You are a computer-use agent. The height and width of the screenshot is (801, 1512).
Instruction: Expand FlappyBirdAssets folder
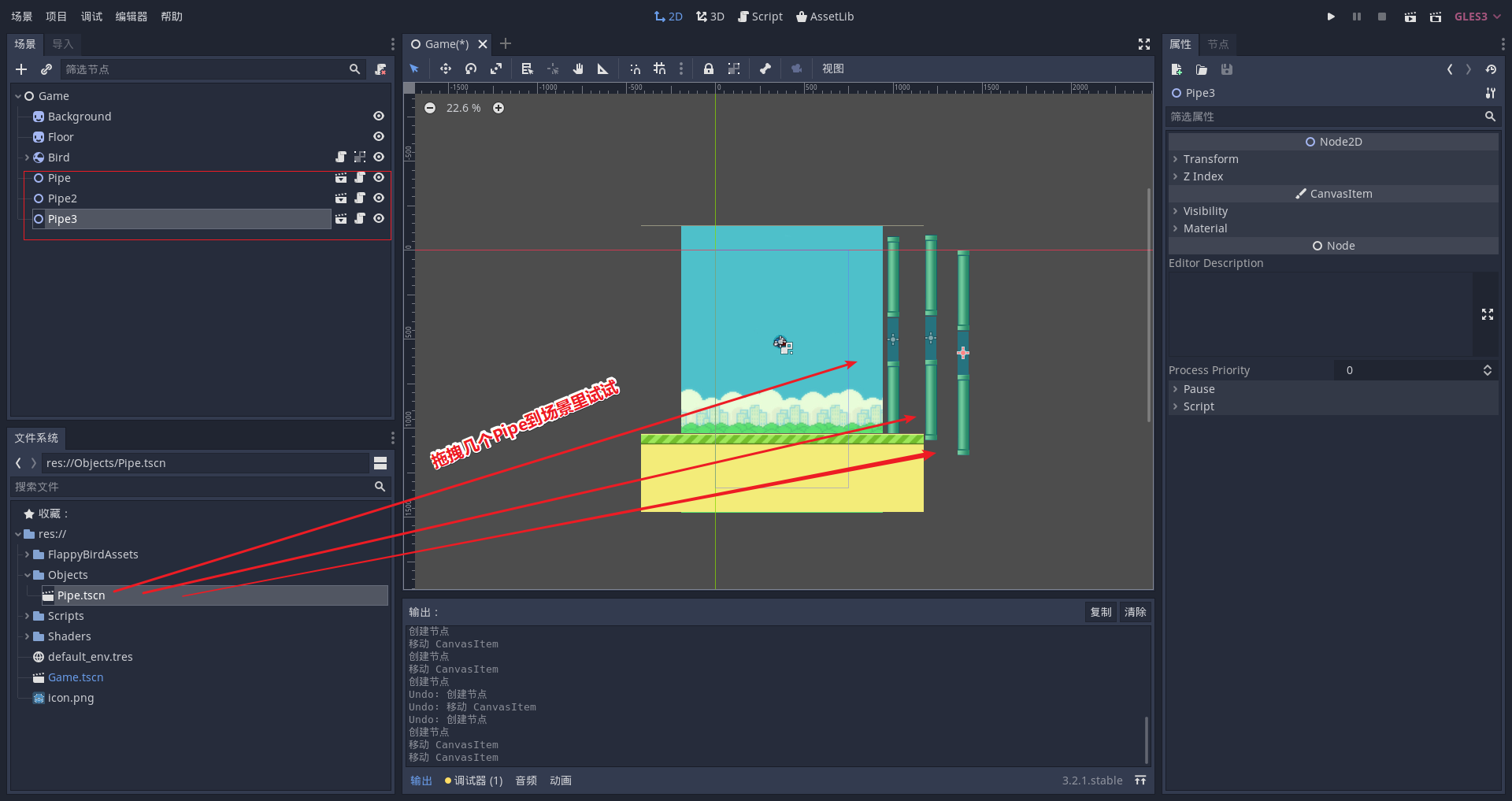(x=28, y=554)
